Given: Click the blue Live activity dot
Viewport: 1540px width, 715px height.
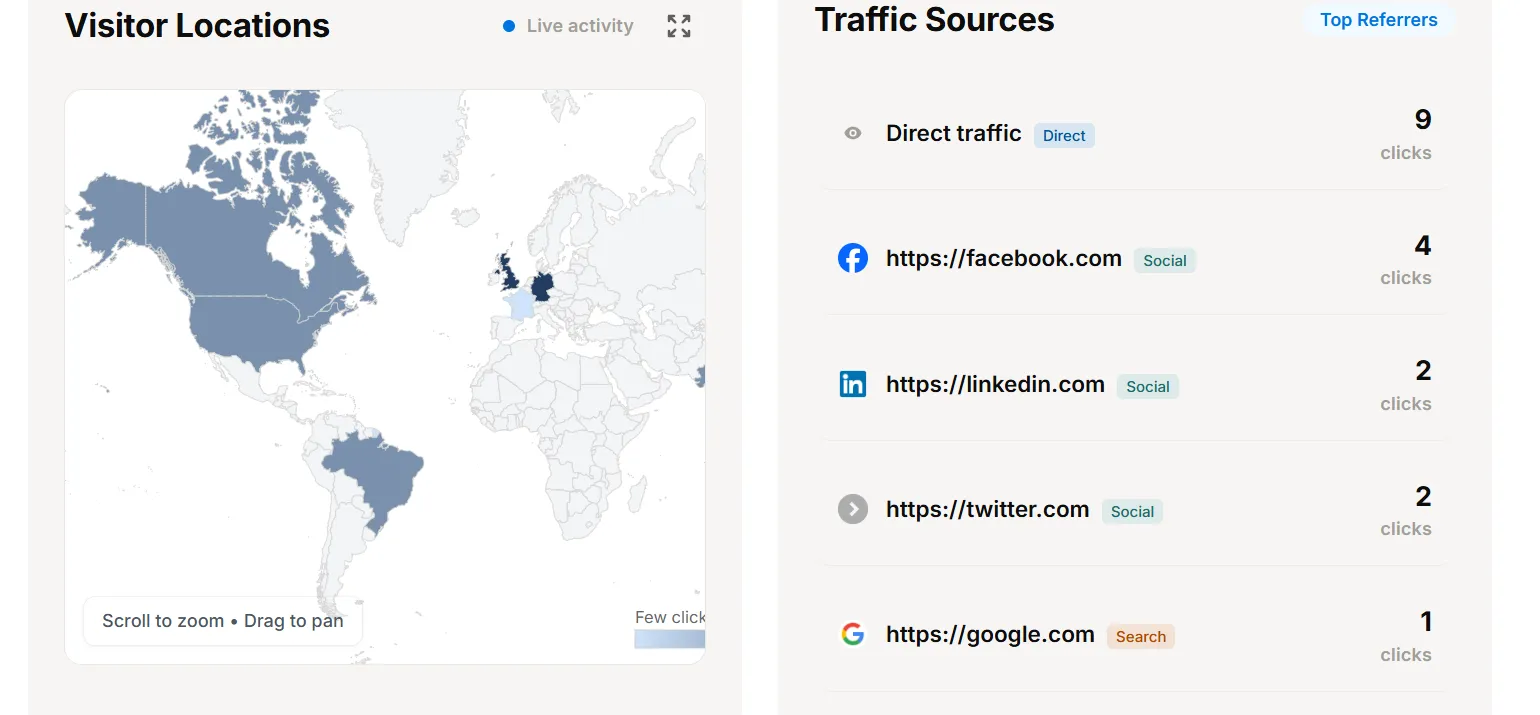Looking at the screenshot, I should [509, 26].
